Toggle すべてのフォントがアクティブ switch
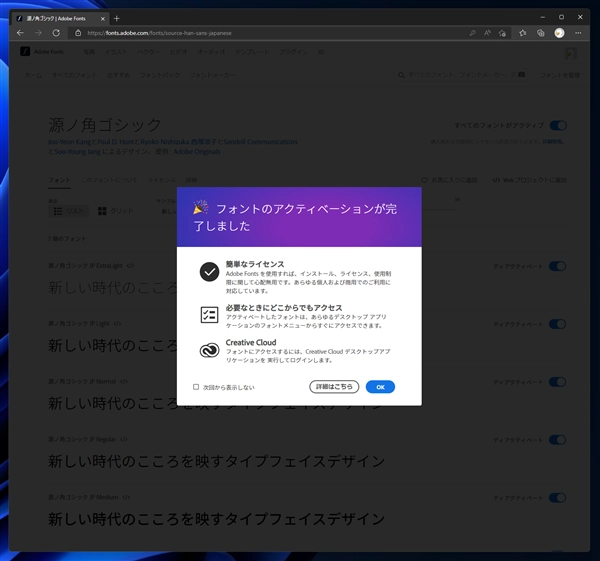 tap(558, 125)
